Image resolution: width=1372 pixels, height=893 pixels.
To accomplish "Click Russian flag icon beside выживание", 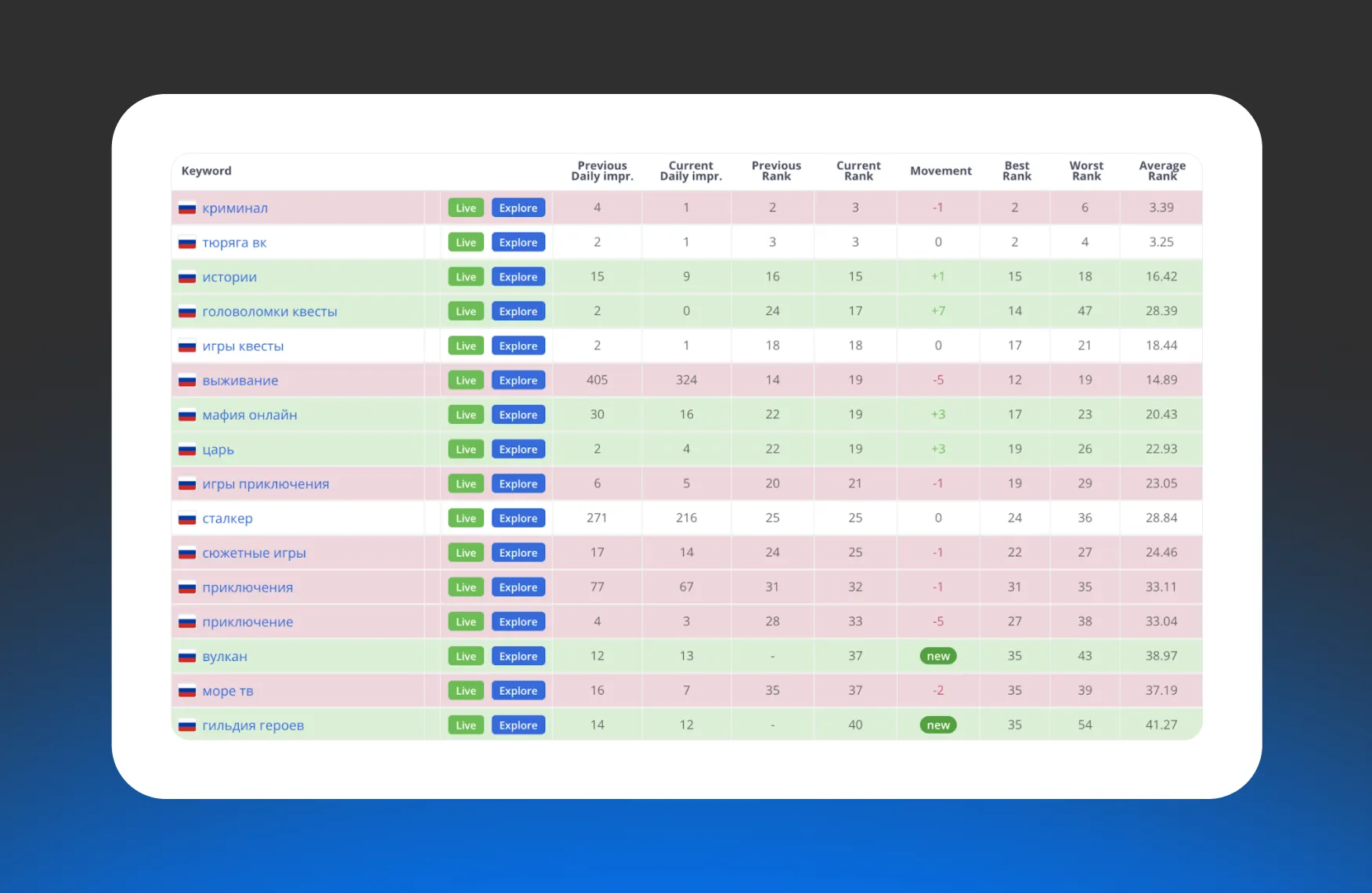I will tap(187, 381).
